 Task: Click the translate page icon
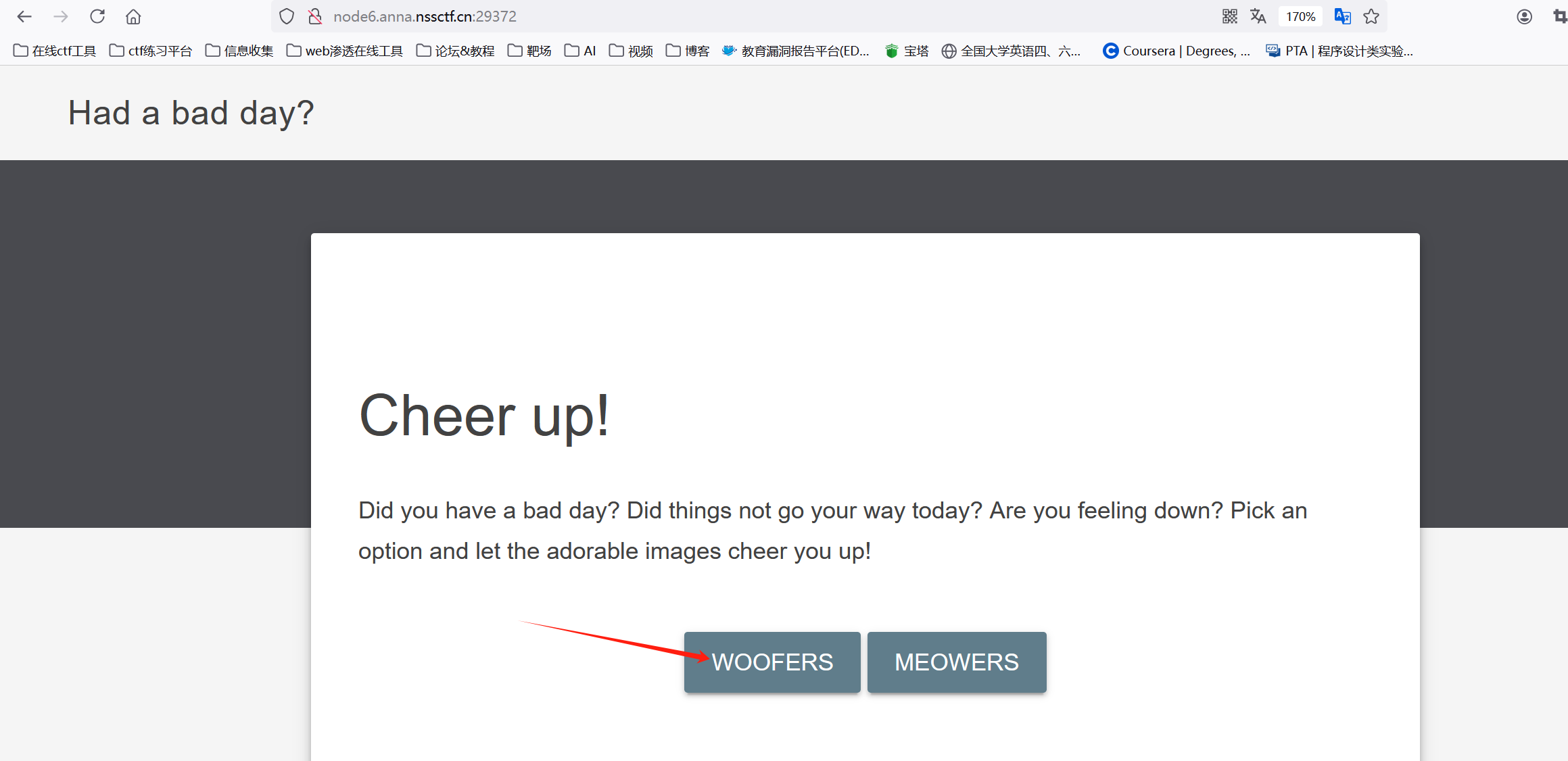1258,16
